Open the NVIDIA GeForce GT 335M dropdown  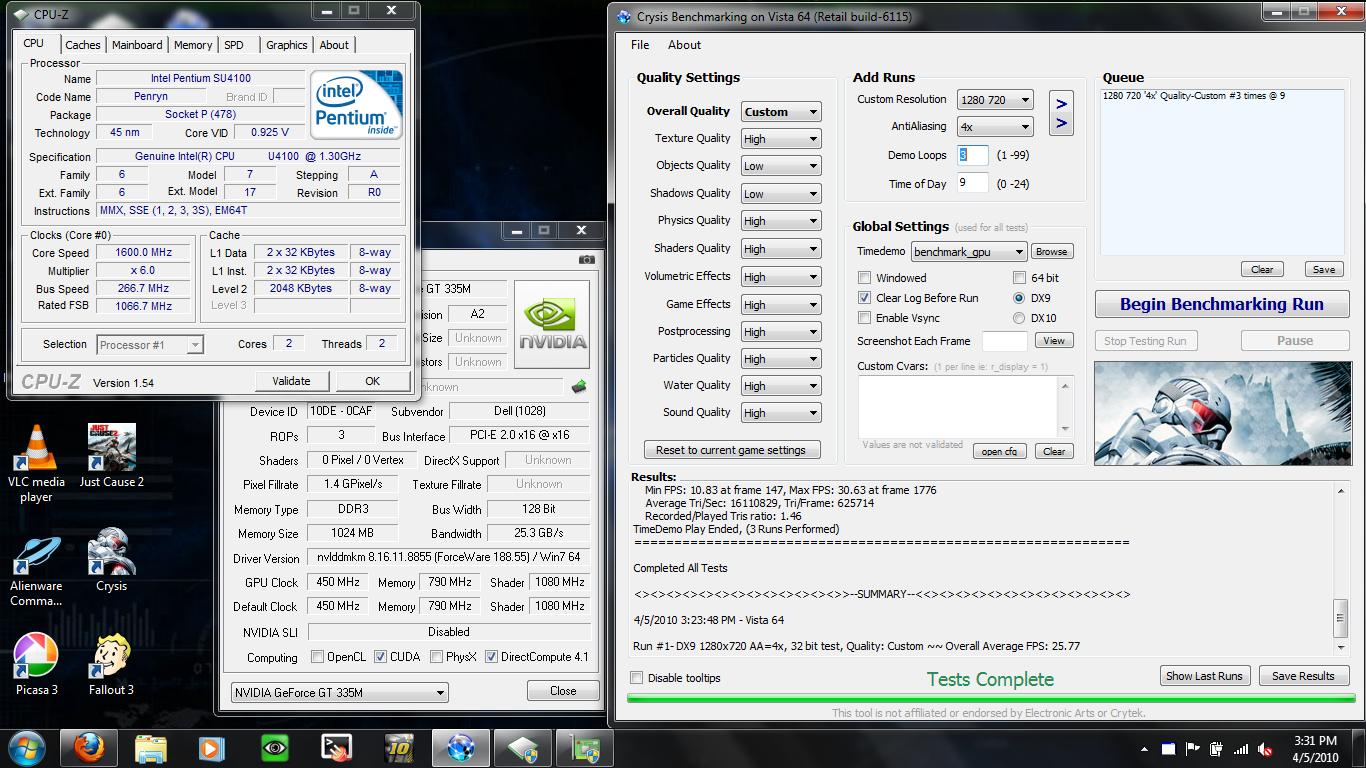[x=340, y=692]
